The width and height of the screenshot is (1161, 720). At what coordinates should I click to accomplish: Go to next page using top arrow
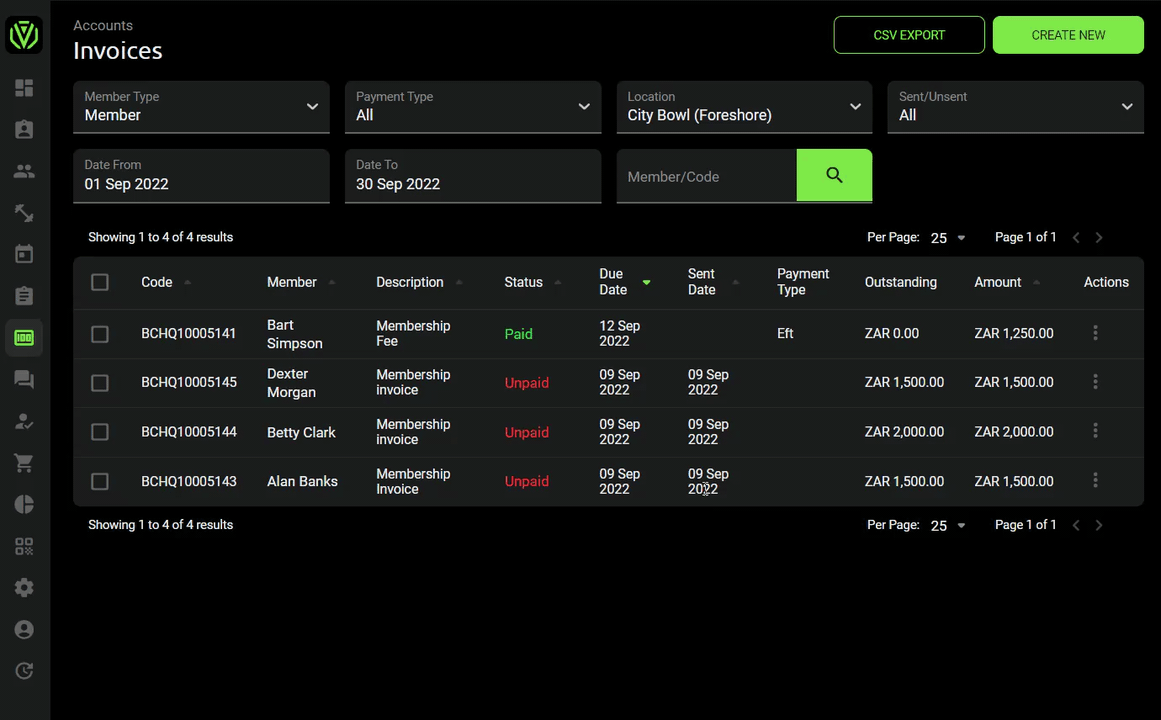(1099, 238)
